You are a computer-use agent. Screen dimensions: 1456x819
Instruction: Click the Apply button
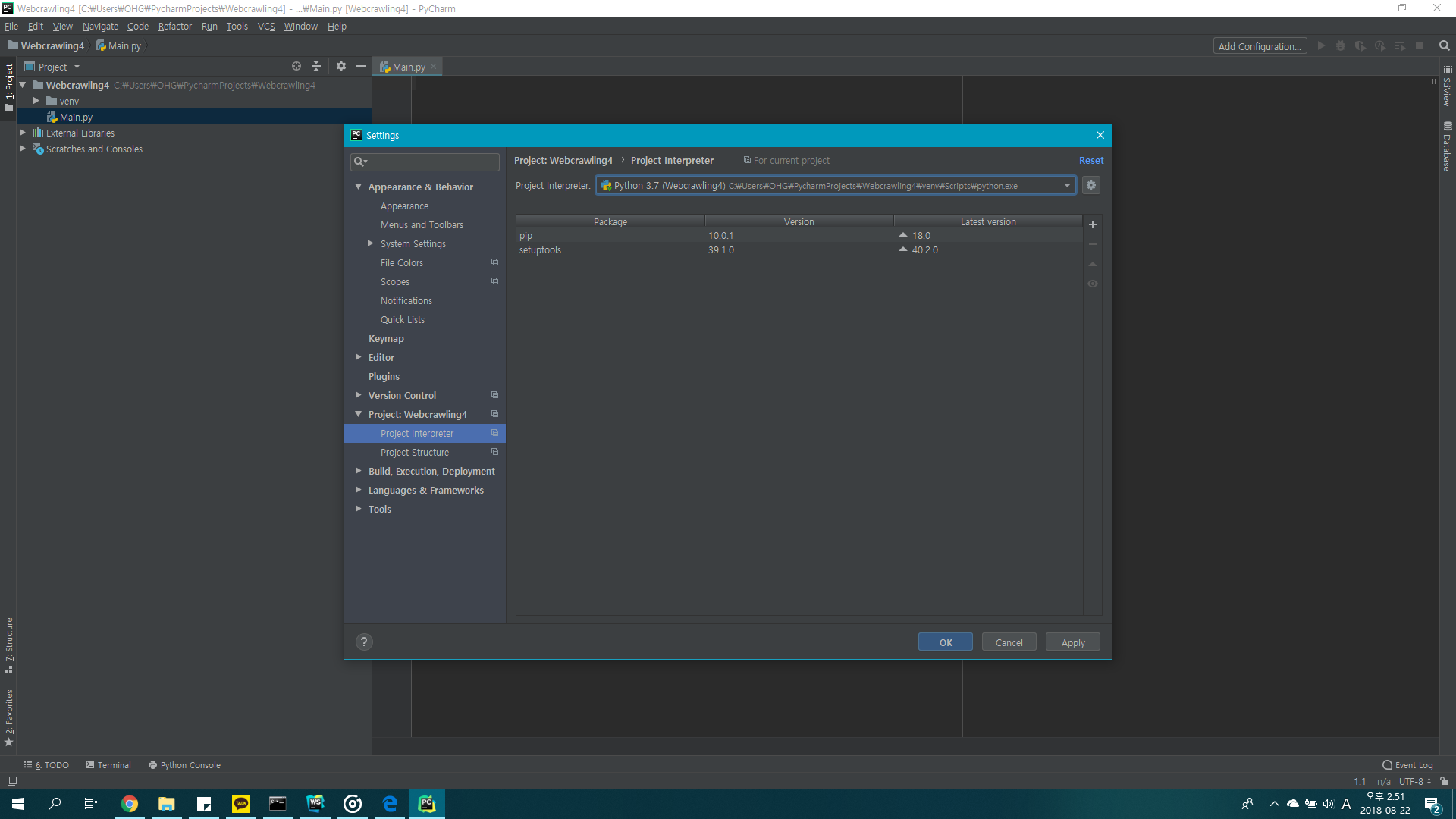(1073, 642)
